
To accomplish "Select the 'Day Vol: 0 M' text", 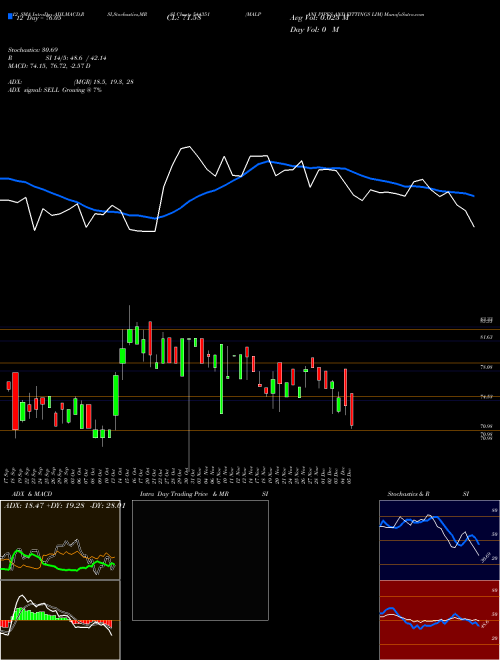I will pos(314,30).
